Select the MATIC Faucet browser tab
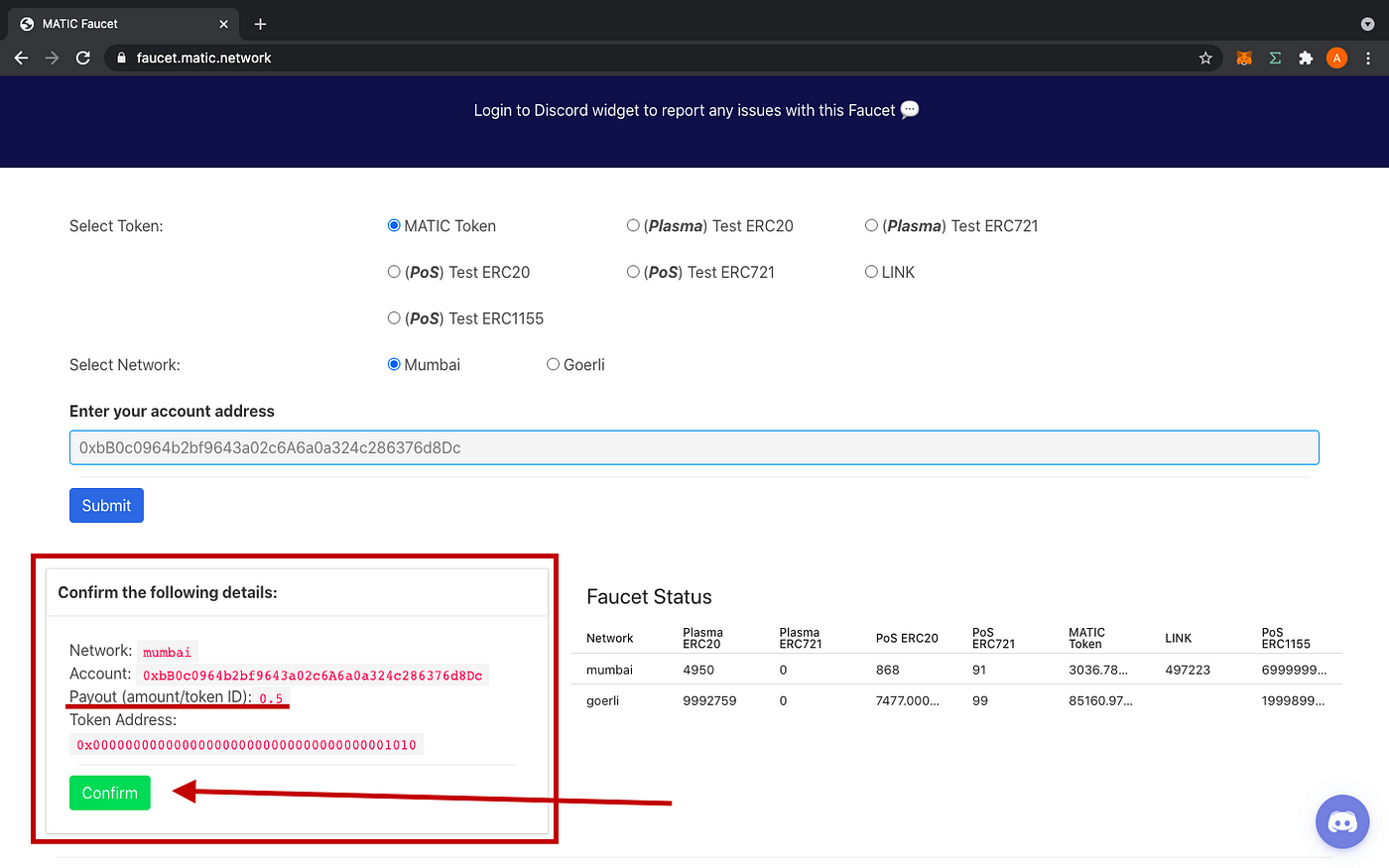This screenshot has width=1389, height=868. 121,24
